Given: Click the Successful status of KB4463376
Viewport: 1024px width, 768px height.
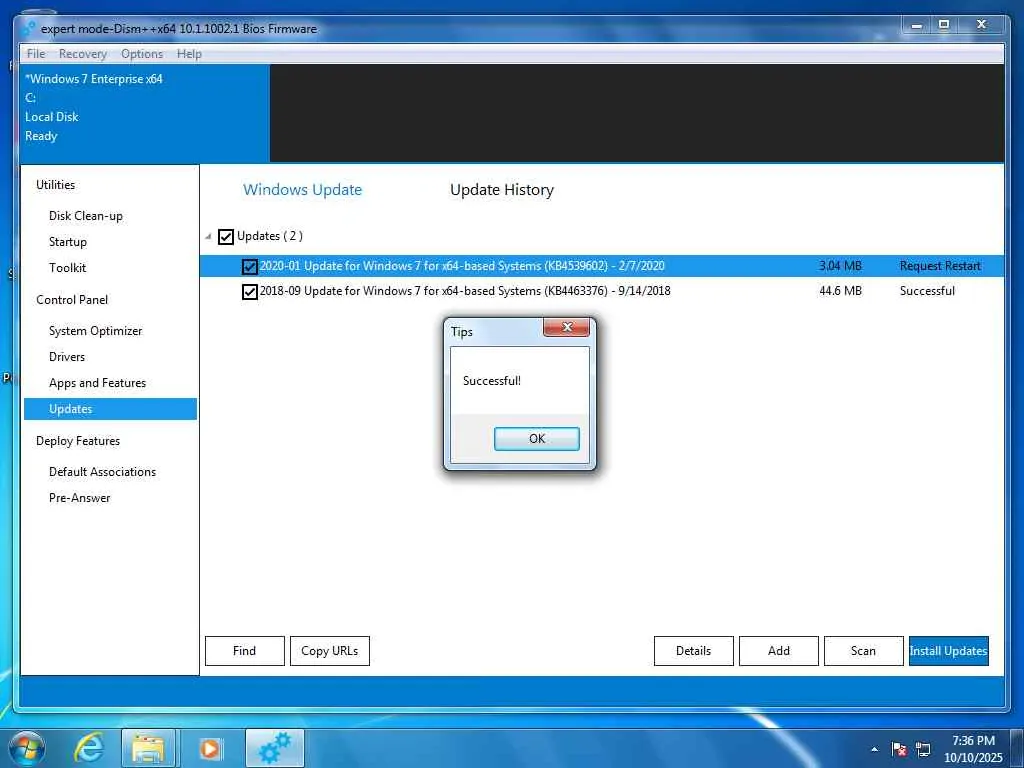Looking at the screenshot, I should click(927, 291).
